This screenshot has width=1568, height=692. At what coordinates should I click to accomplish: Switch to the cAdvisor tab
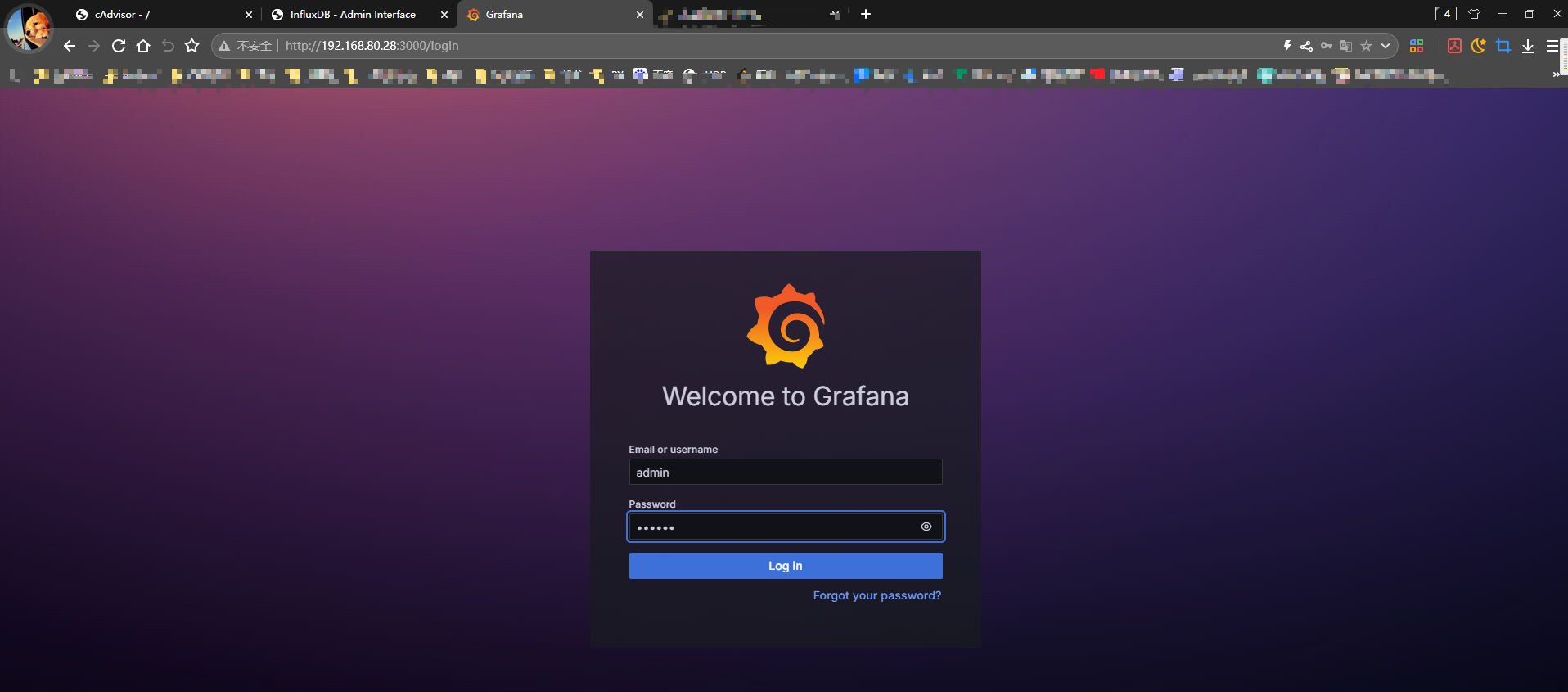pos(164,15)
